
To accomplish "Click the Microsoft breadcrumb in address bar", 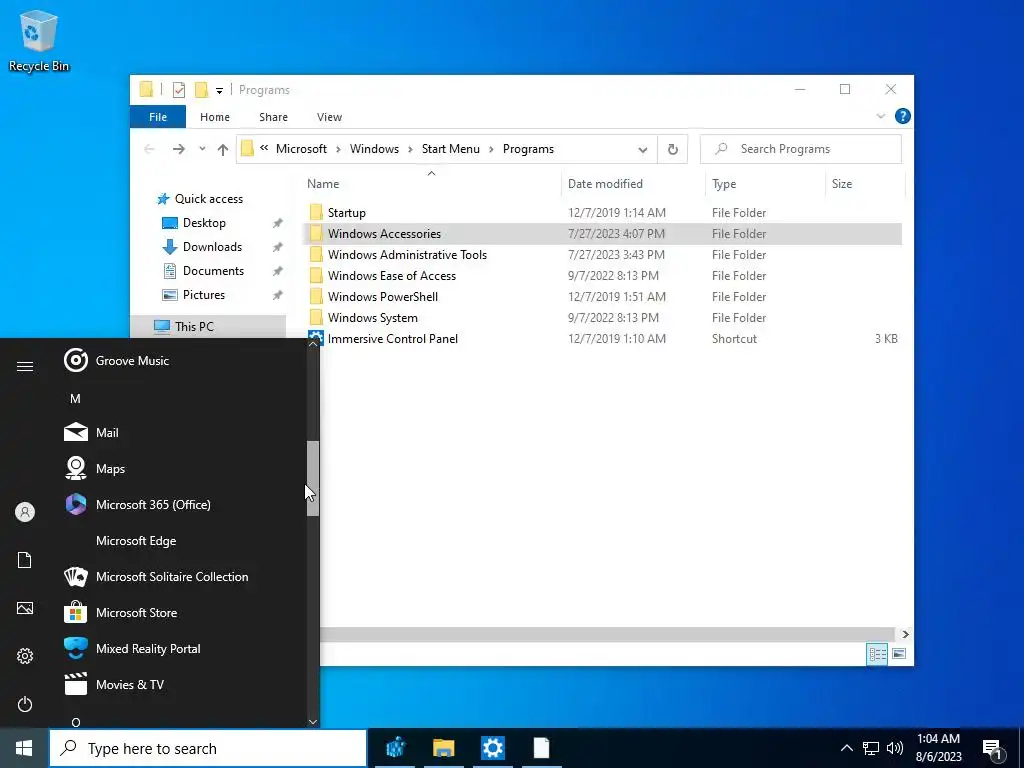I will (301, 149).
